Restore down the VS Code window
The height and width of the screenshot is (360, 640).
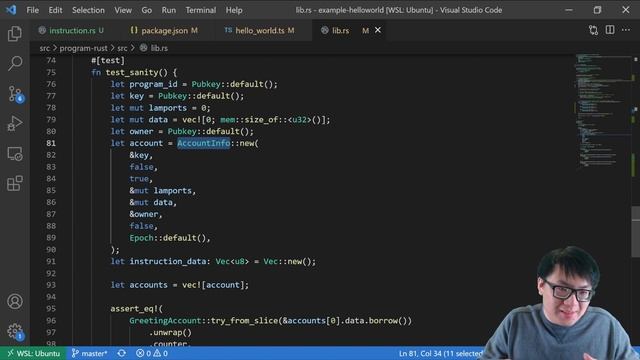tap(597, 10)
